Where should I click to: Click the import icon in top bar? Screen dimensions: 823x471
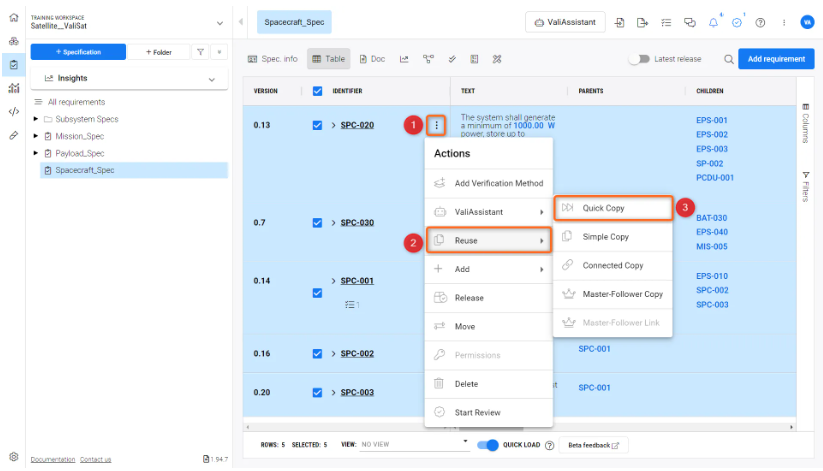pos(619,23)
